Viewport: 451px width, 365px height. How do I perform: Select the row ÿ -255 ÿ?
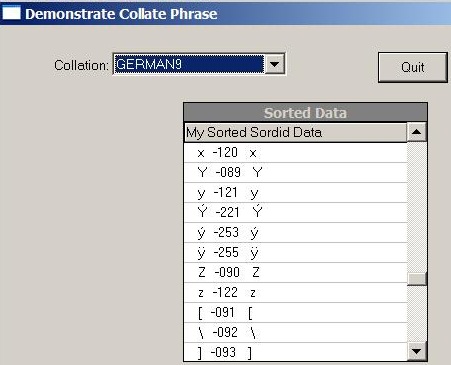tap(296, 253)
